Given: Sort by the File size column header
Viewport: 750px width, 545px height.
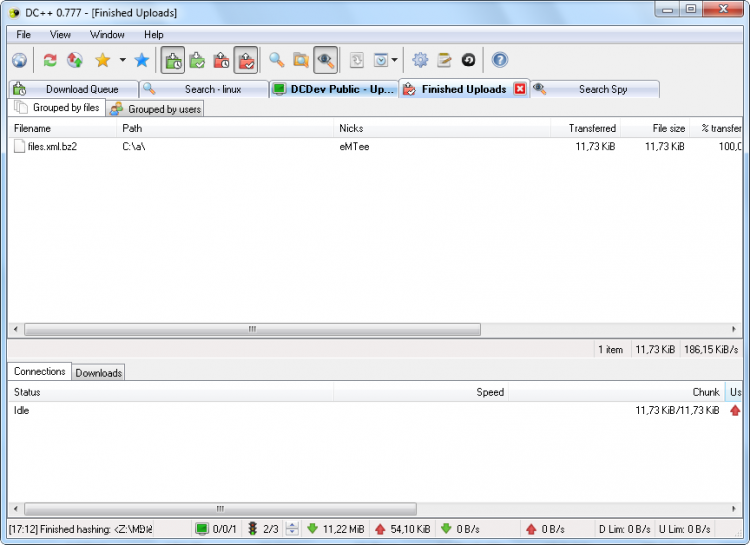Looking at the screenshot, I should pos(655,128).
